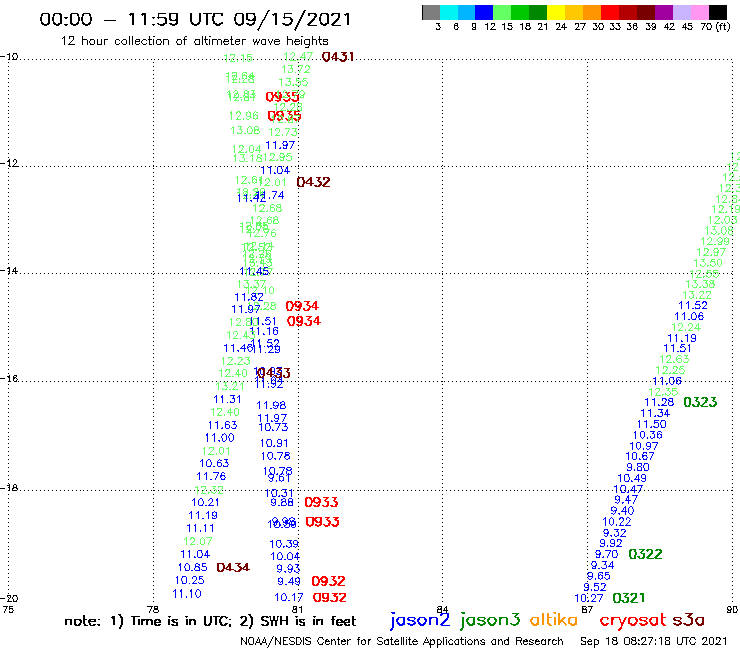The height and width of the screenshot is (650, 740).
Task: Select the green '0321' time label
Action: 629,599
